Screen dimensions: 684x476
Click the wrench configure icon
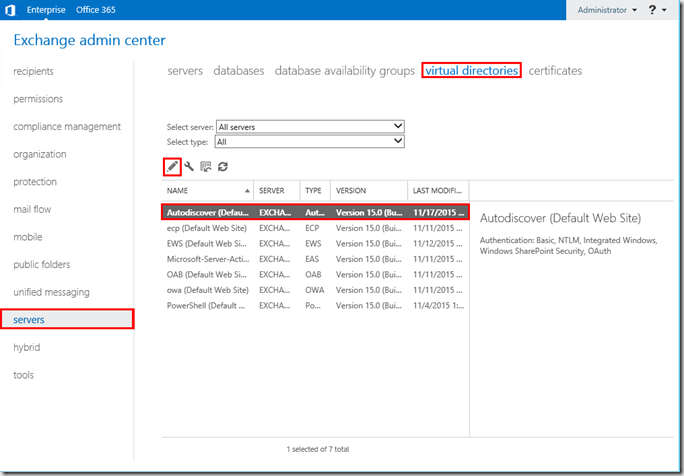pos(189,166)
